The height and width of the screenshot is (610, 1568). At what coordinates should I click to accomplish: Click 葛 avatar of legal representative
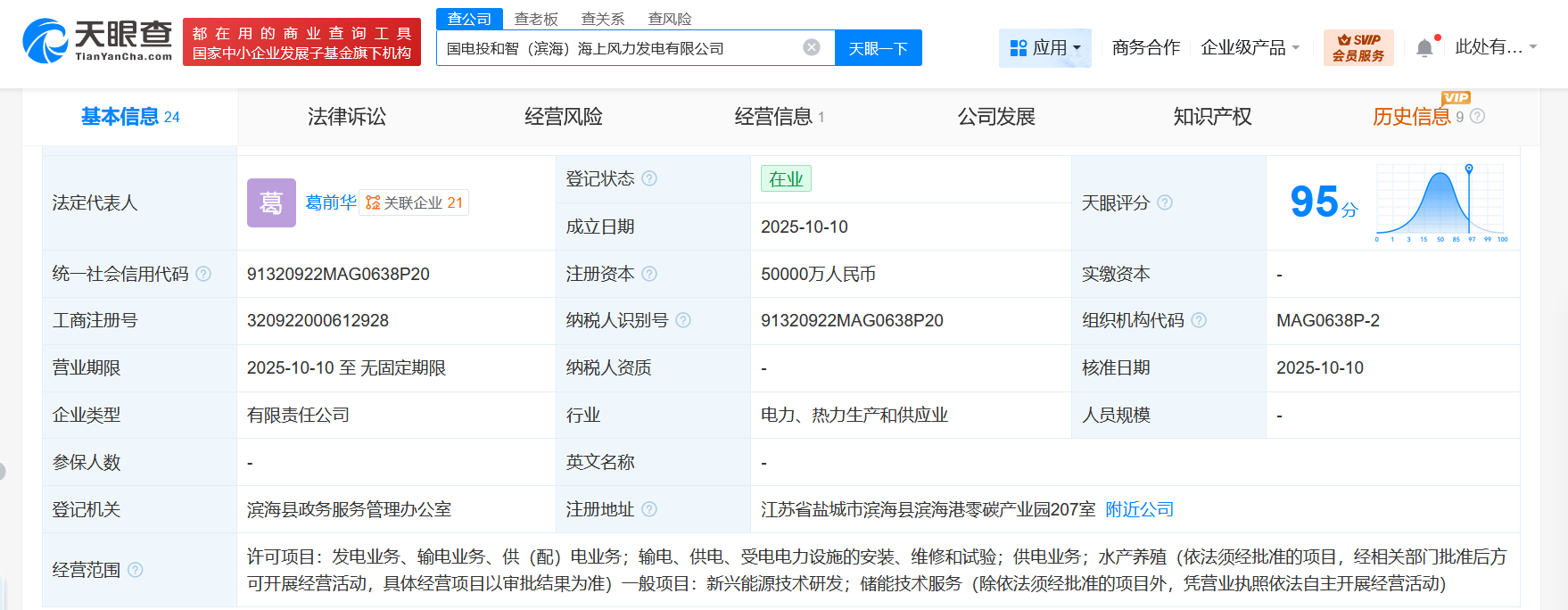tap(271, 202)
